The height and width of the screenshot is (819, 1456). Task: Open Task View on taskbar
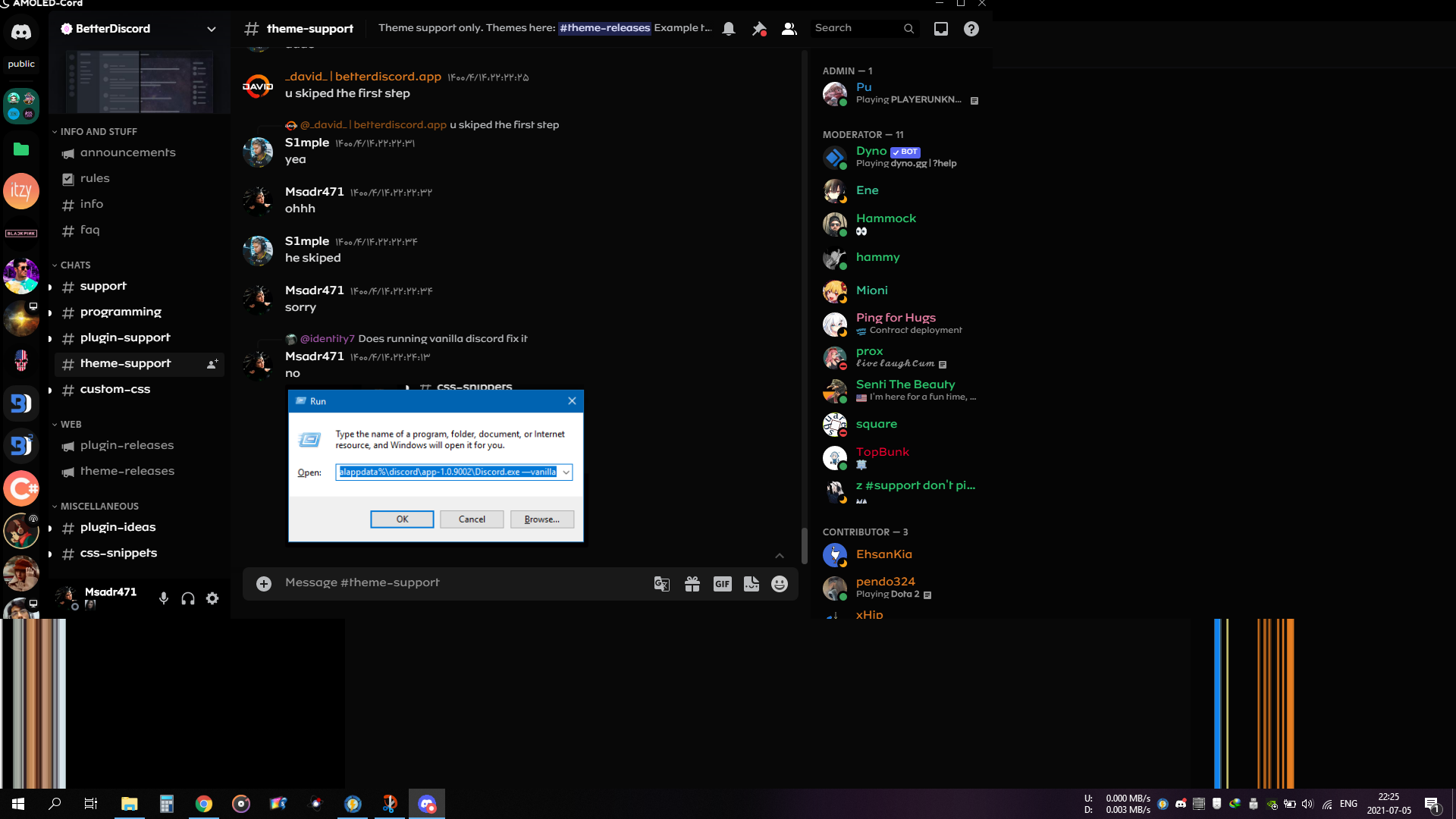(x=91, y=804)
